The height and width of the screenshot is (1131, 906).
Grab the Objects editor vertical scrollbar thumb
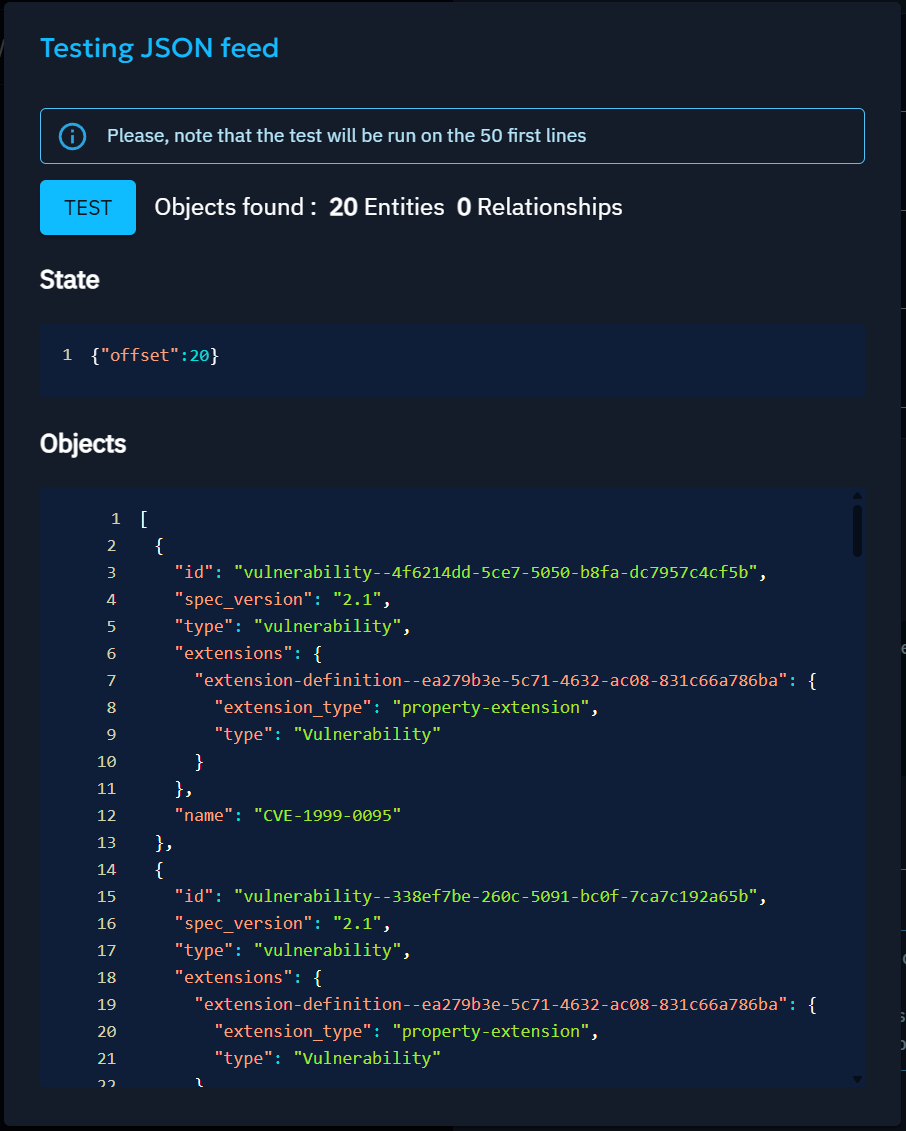[857, 530]
